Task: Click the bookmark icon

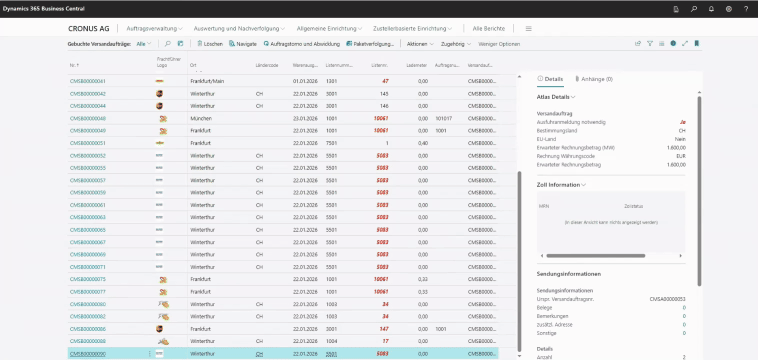Action: [697, 43]
